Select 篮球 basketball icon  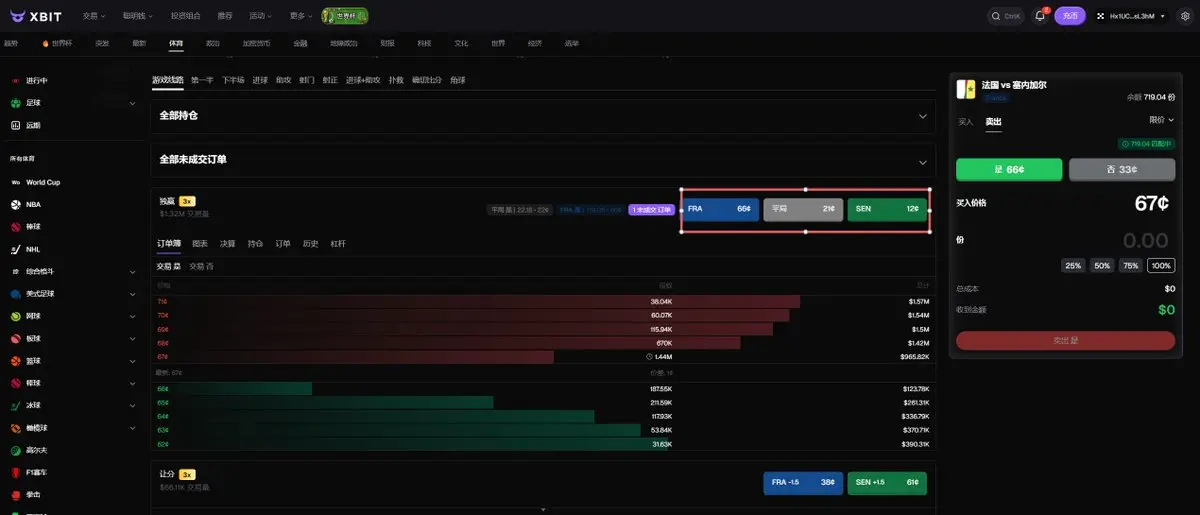point(16,360)
